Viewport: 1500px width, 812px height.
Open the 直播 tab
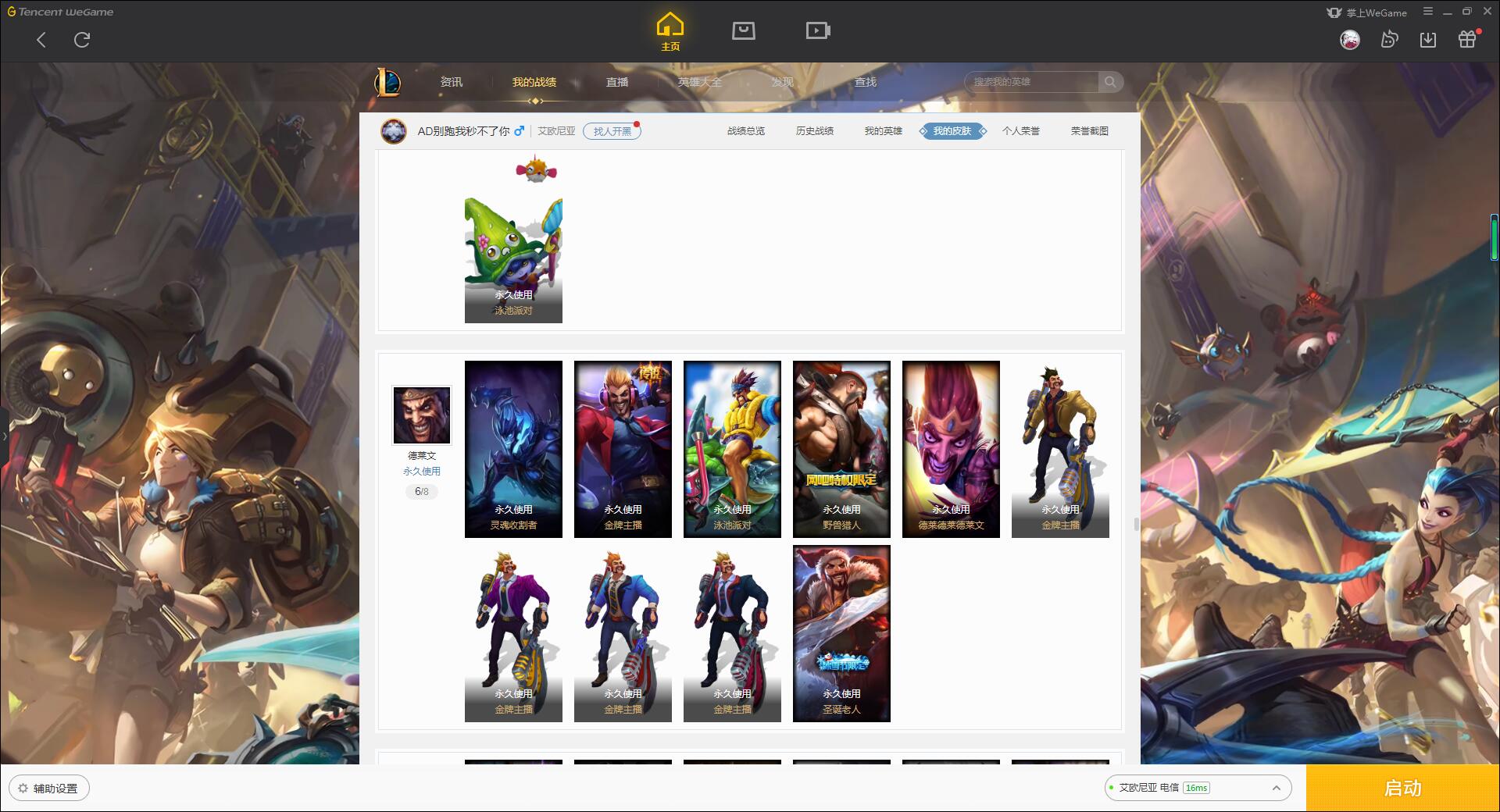point(617,82)
